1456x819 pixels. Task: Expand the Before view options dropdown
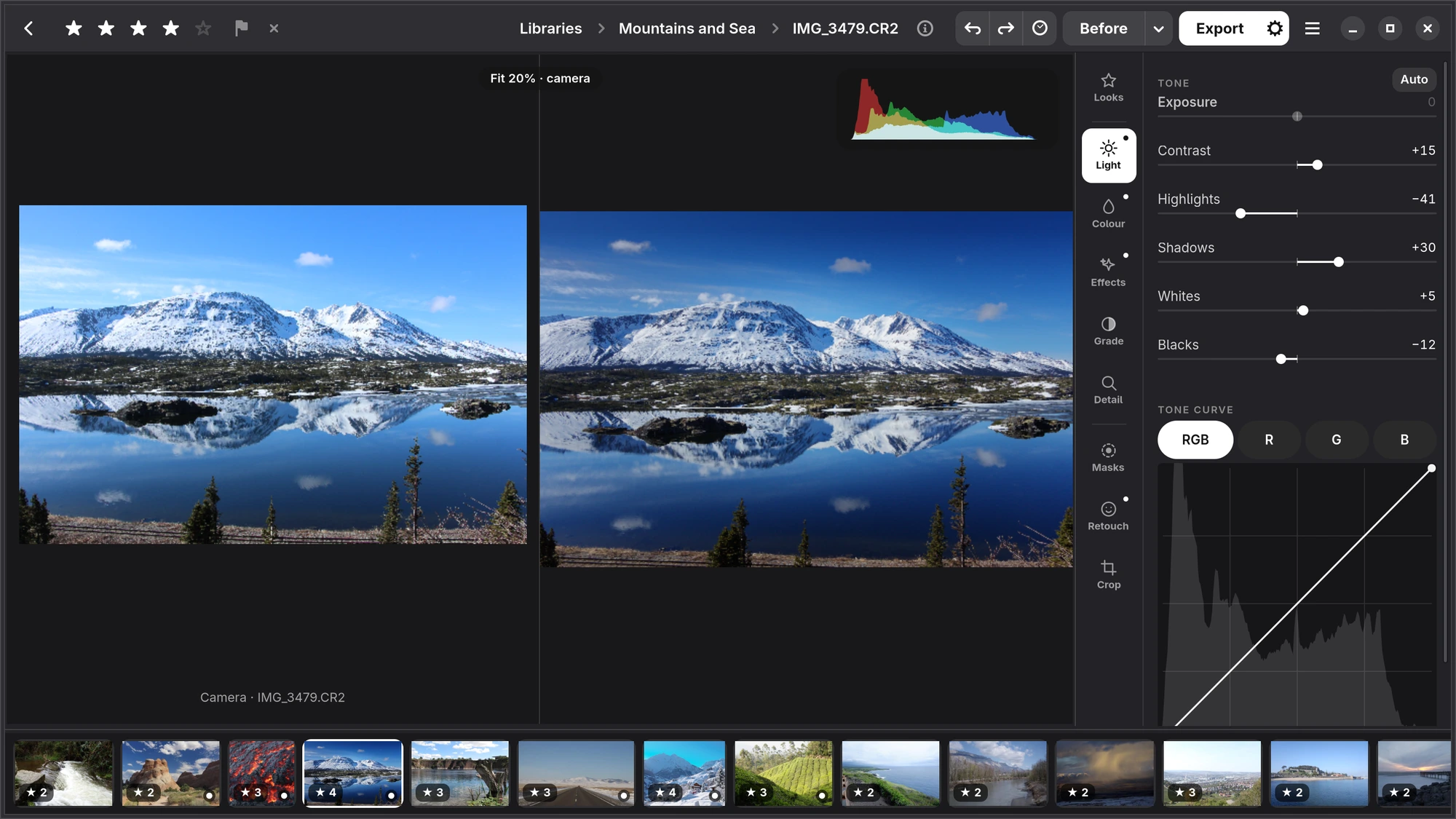(x=1158, y=28)
